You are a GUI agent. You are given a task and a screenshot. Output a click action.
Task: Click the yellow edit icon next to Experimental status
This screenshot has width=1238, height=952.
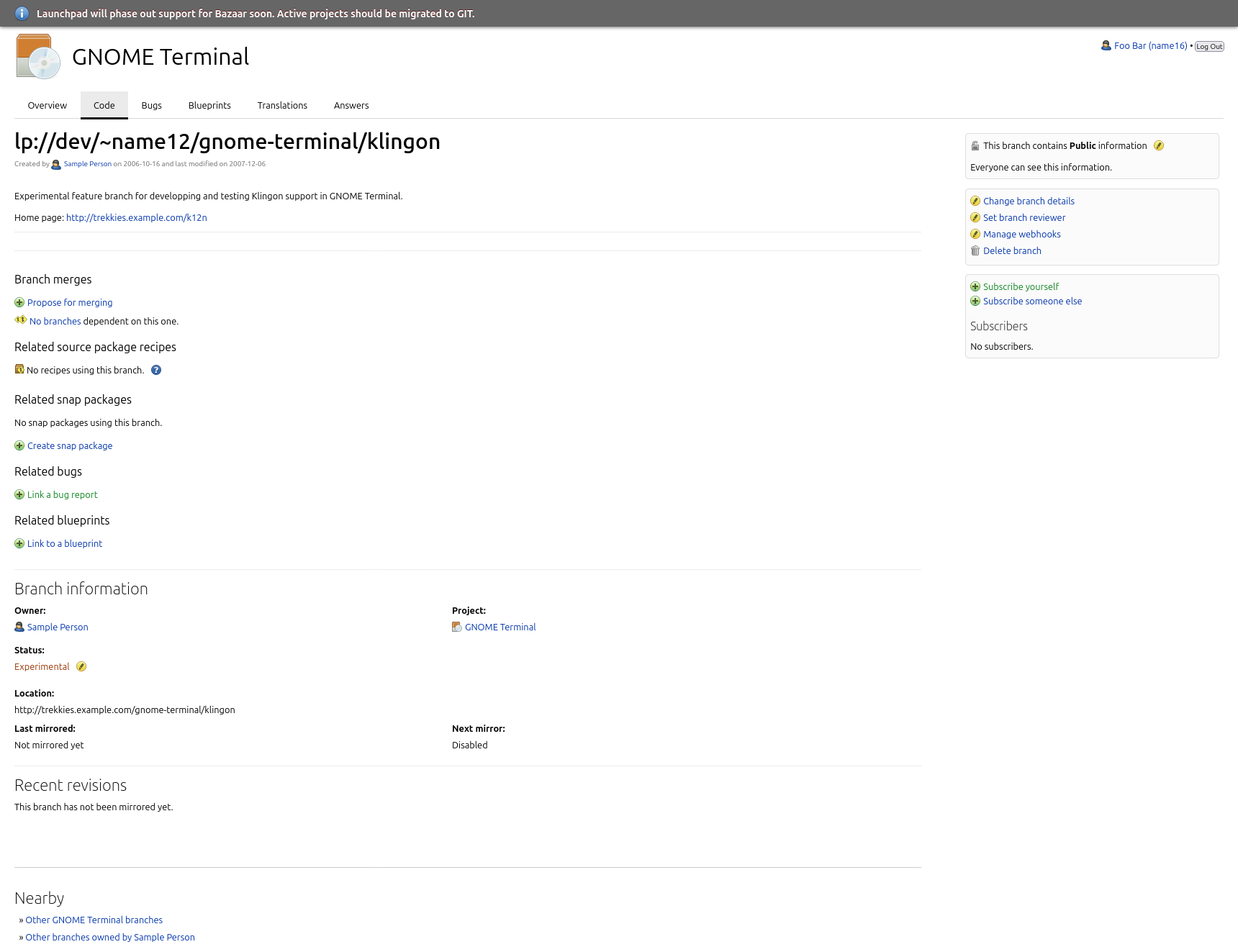[81, 667]
